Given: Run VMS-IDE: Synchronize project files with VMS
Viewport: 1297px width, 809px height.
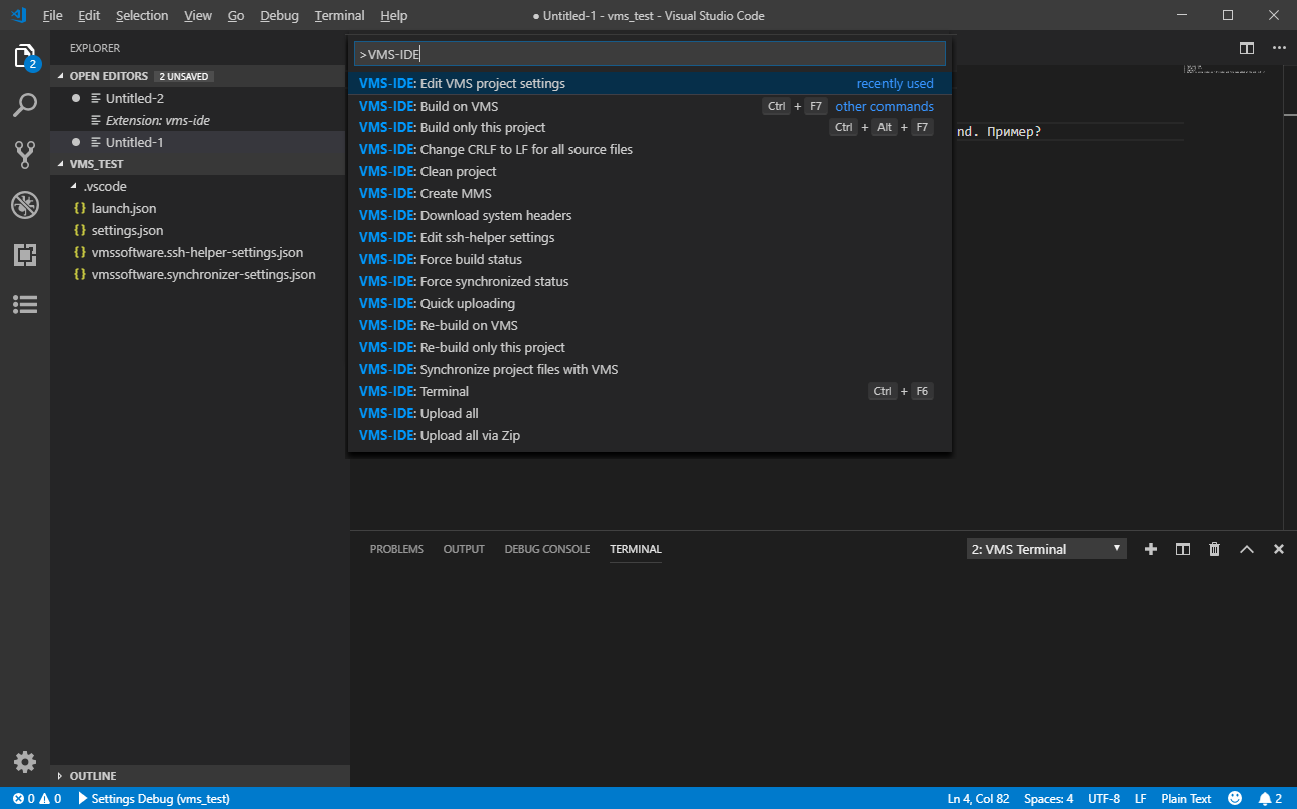Looking at the screenshot, I should (x=650, y=369).
